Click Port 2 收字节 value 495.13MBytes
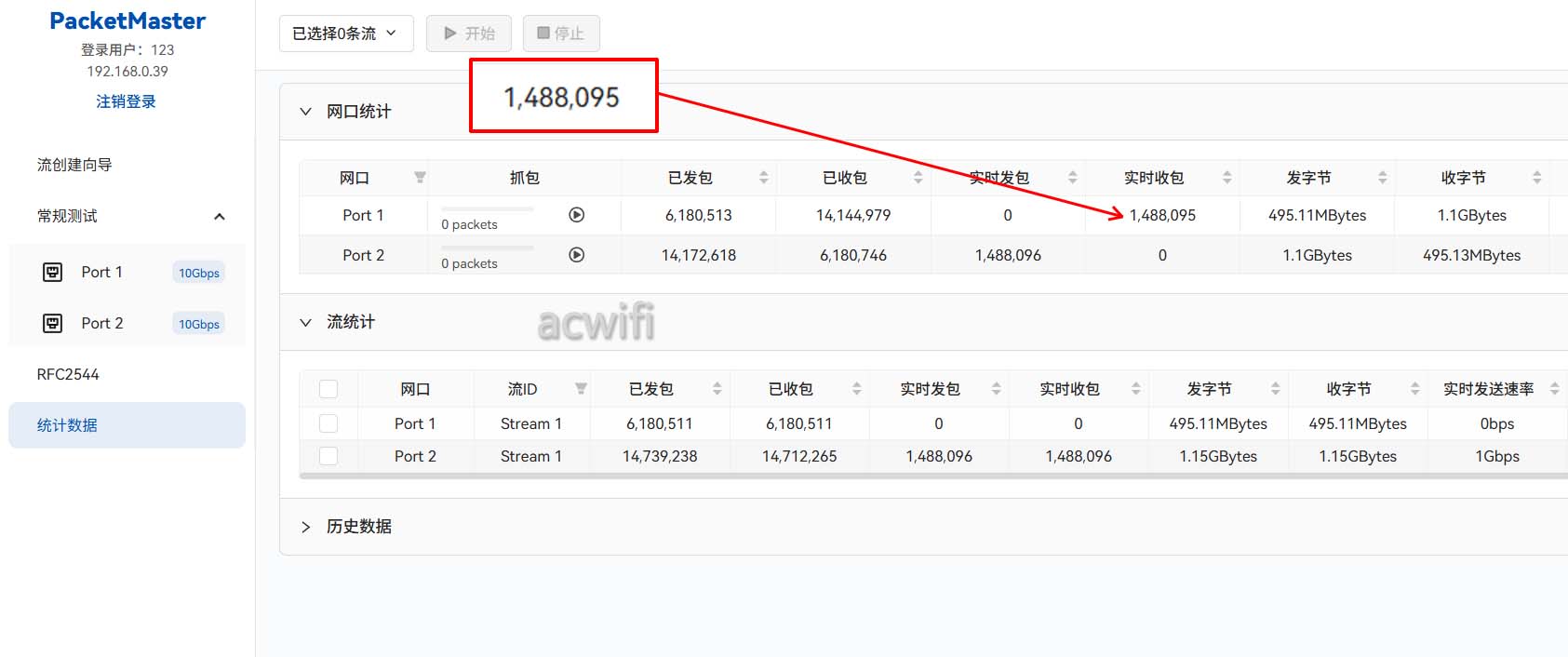 tap(1472, 255)
